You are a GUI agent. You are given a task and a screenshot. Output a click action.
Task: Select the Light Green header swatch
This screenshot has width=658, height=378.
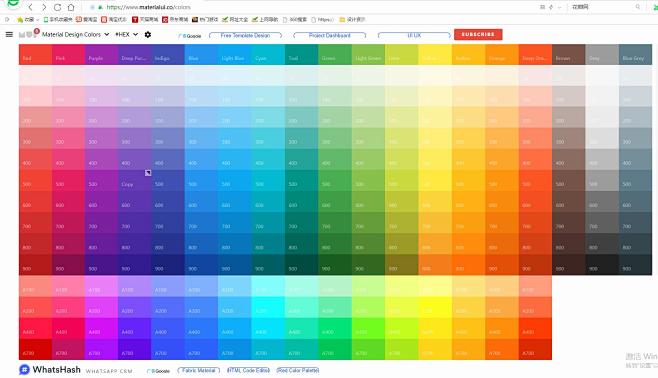click(368, 55)
